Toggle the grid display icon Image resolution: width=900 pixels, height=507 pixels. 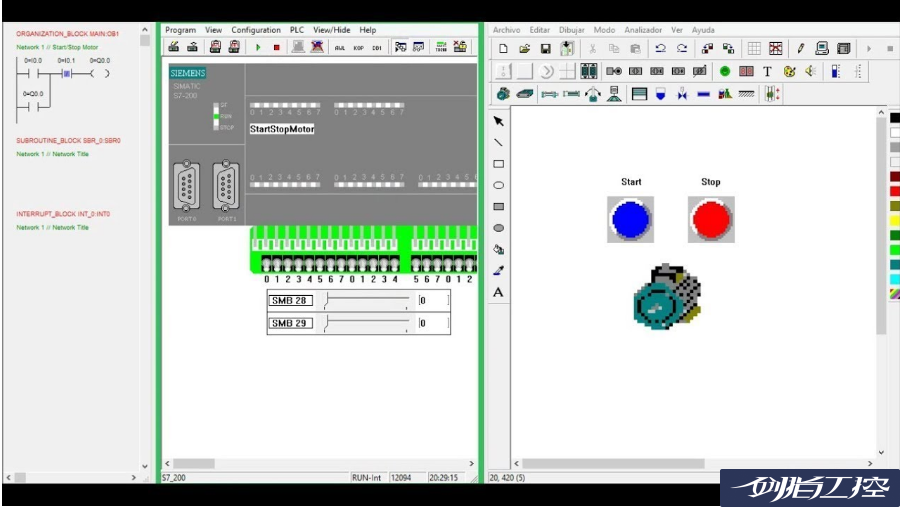click(x=754, y=48)
